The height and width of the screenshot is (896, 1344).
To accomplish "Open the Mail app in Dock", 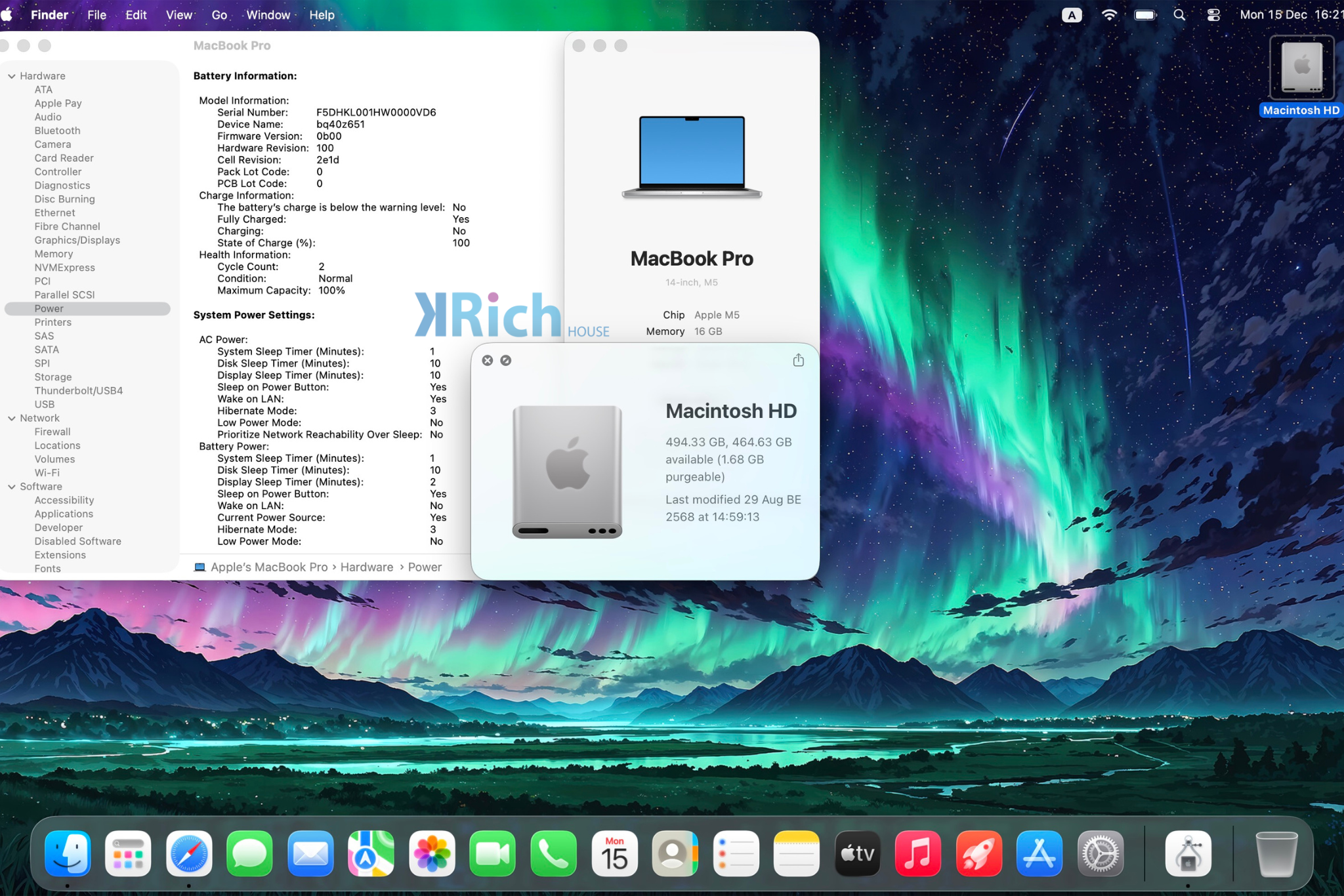I will (x=310, y=854).
